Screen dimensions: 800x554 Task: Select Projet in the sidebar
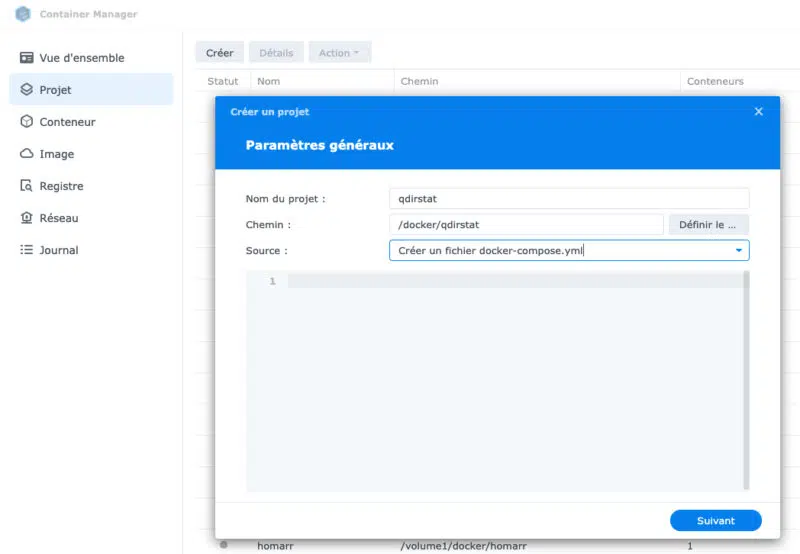pos(91,89)
